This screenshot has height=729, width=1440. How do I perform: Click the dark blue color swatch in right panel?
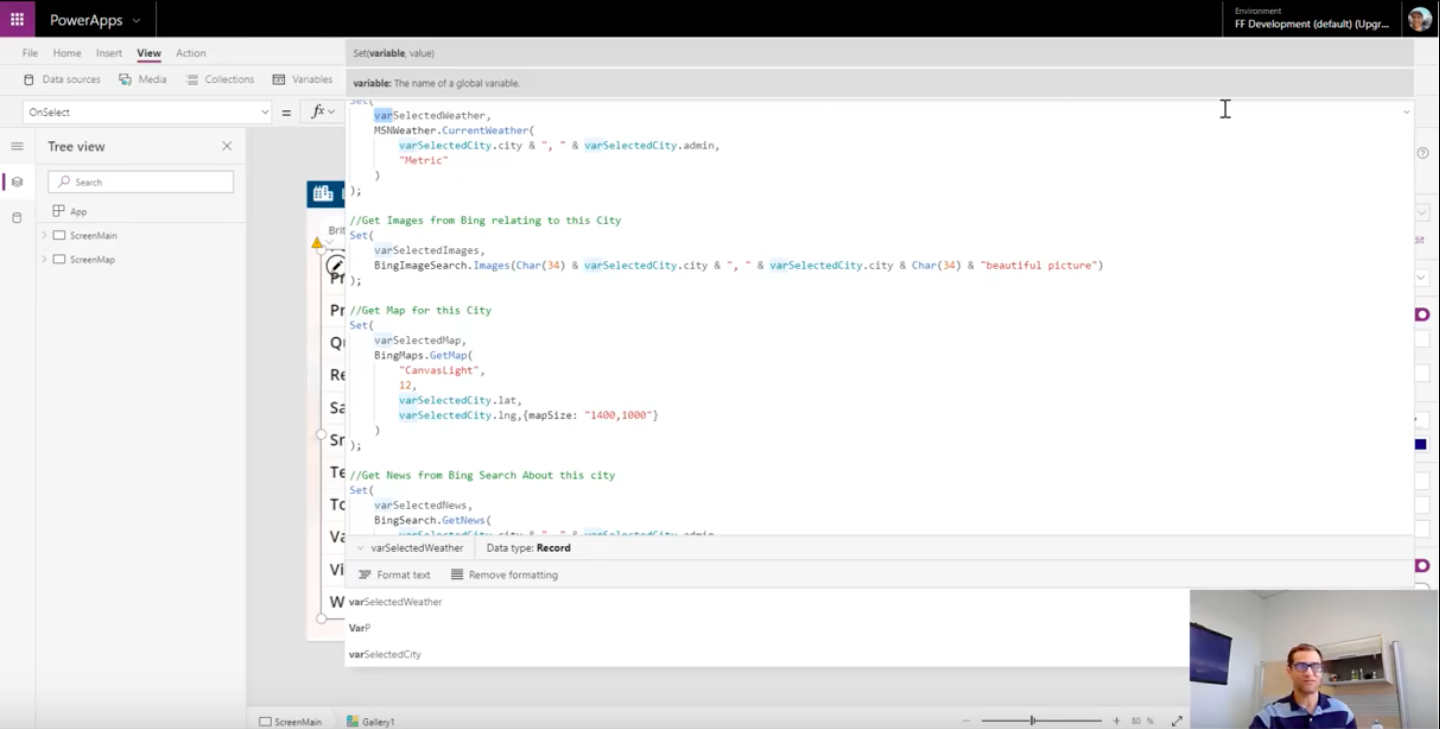[1421, 444]
